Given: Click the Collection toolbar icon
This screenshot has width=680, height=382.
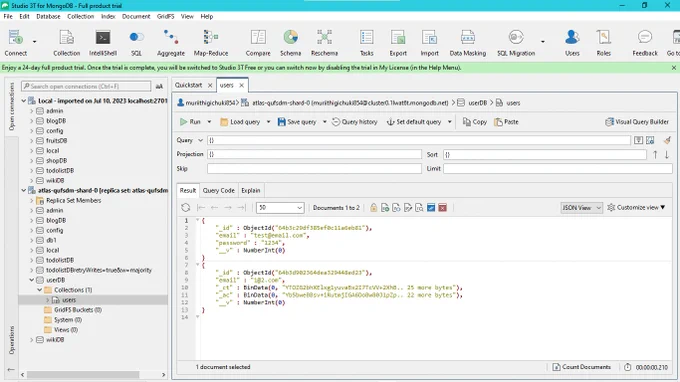Looking at the screenshot, I should point(66,42).
